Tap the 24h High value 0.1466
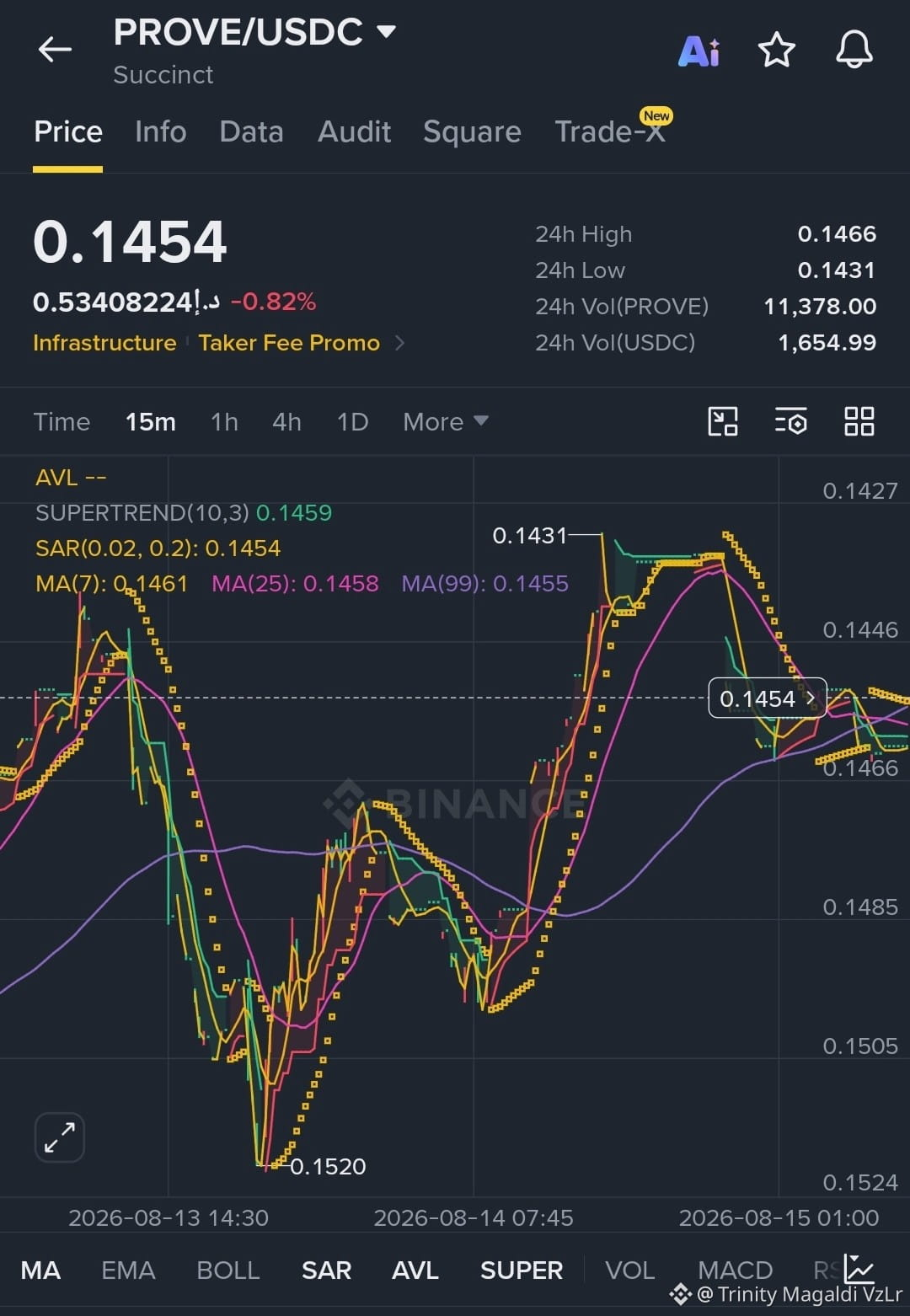This screenshot has height=1316, width=910. [x=837, y=233]
